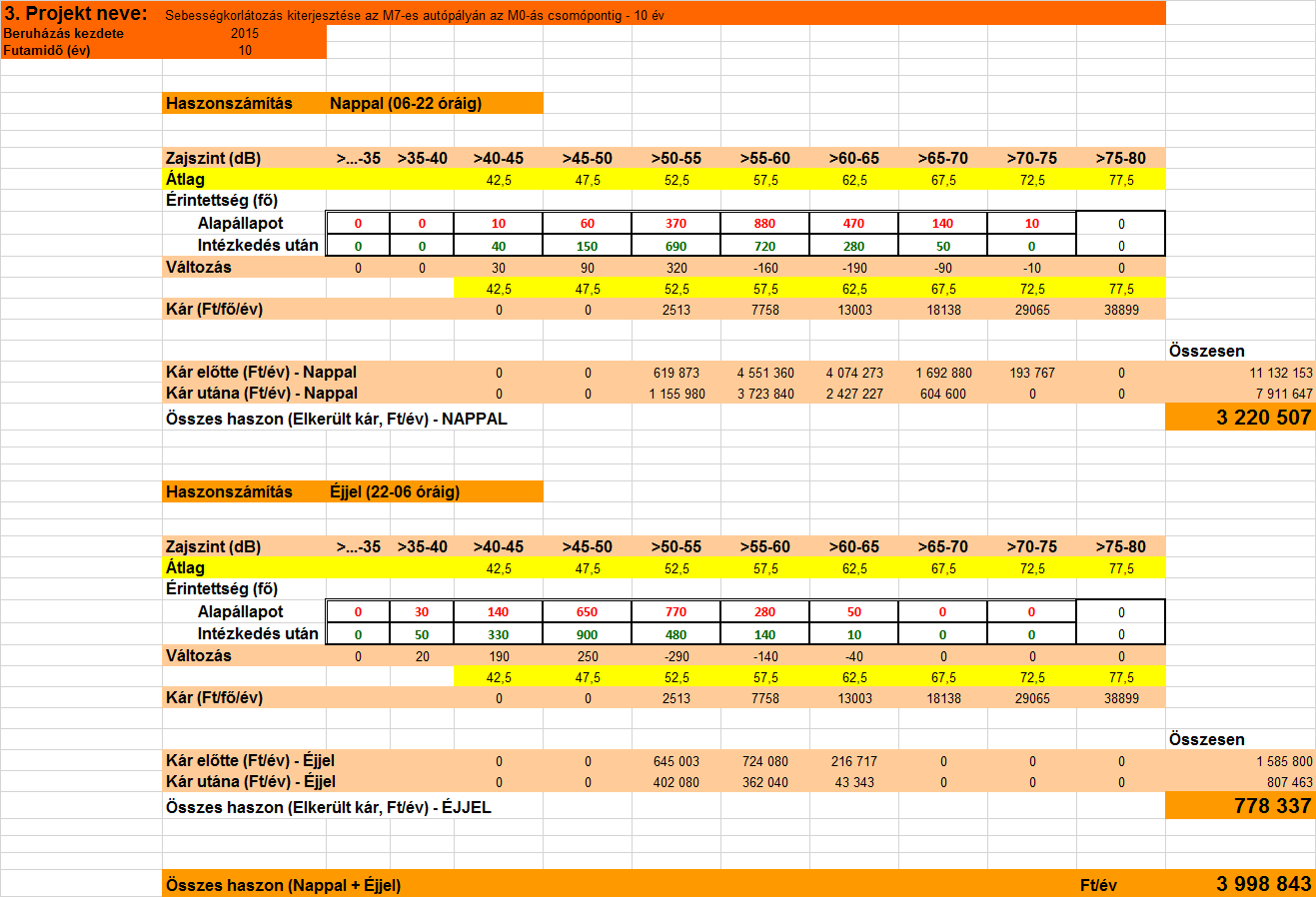The height and width of the screenshot is (897, 1316).
Task: Select daytime Változás value -190
Action: tap(854, 268)
